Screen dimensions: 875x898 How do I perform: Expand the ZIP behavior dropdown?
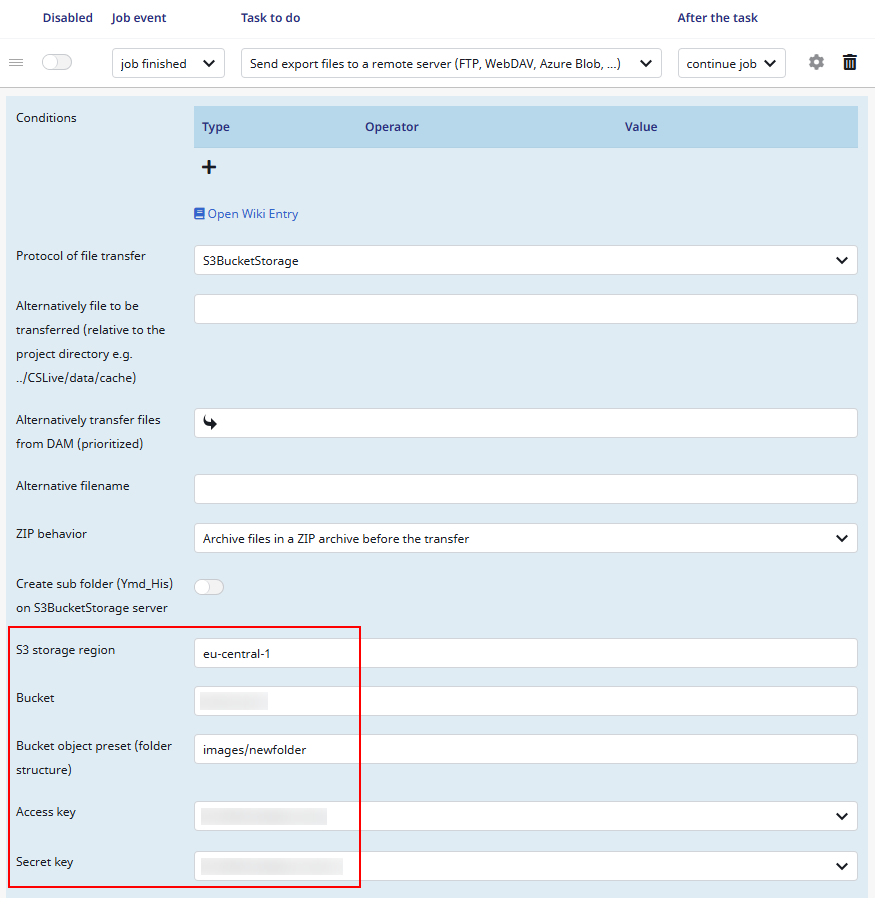click(x=525, y=539)
